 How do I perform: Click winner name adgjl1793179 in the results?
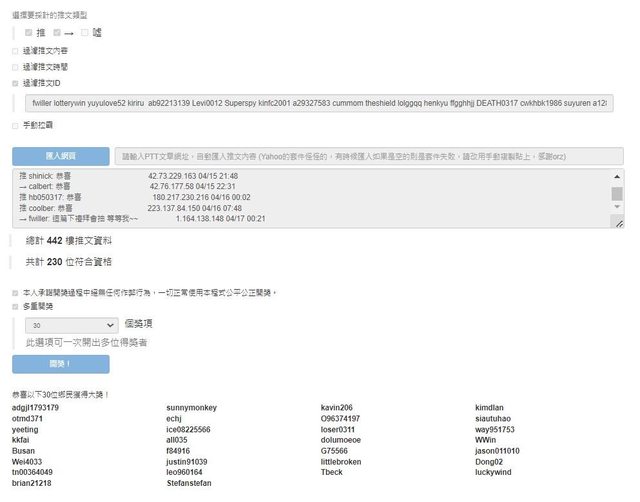[36, 408]
